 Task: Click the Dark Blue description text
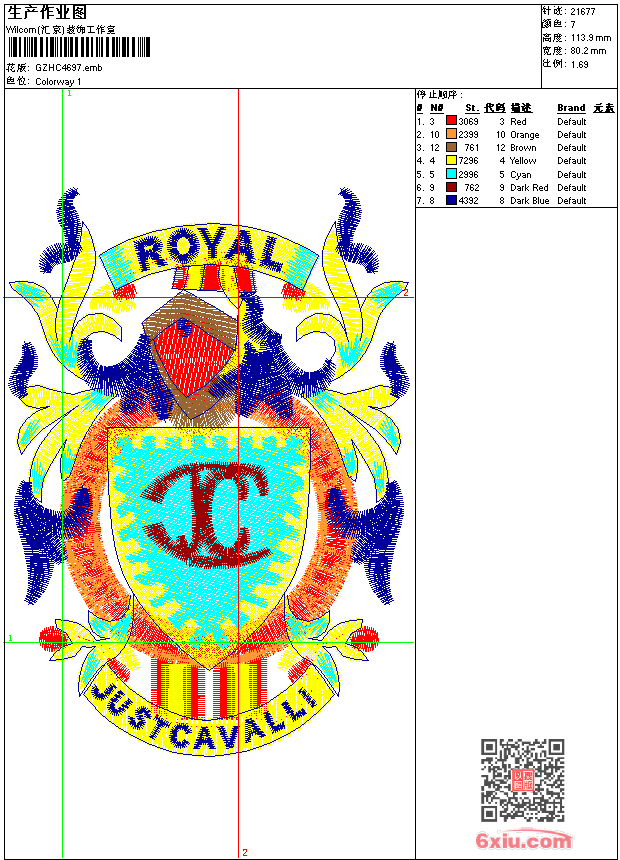pyautogui.click(x=529, y=201)
